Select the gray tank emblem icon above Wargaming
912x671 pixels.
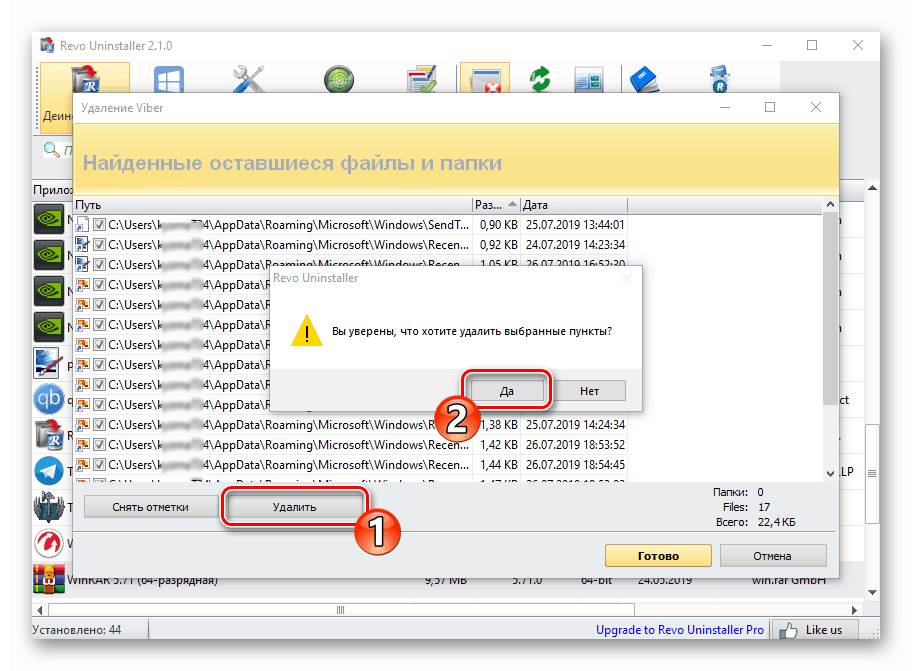click(49, 507)
